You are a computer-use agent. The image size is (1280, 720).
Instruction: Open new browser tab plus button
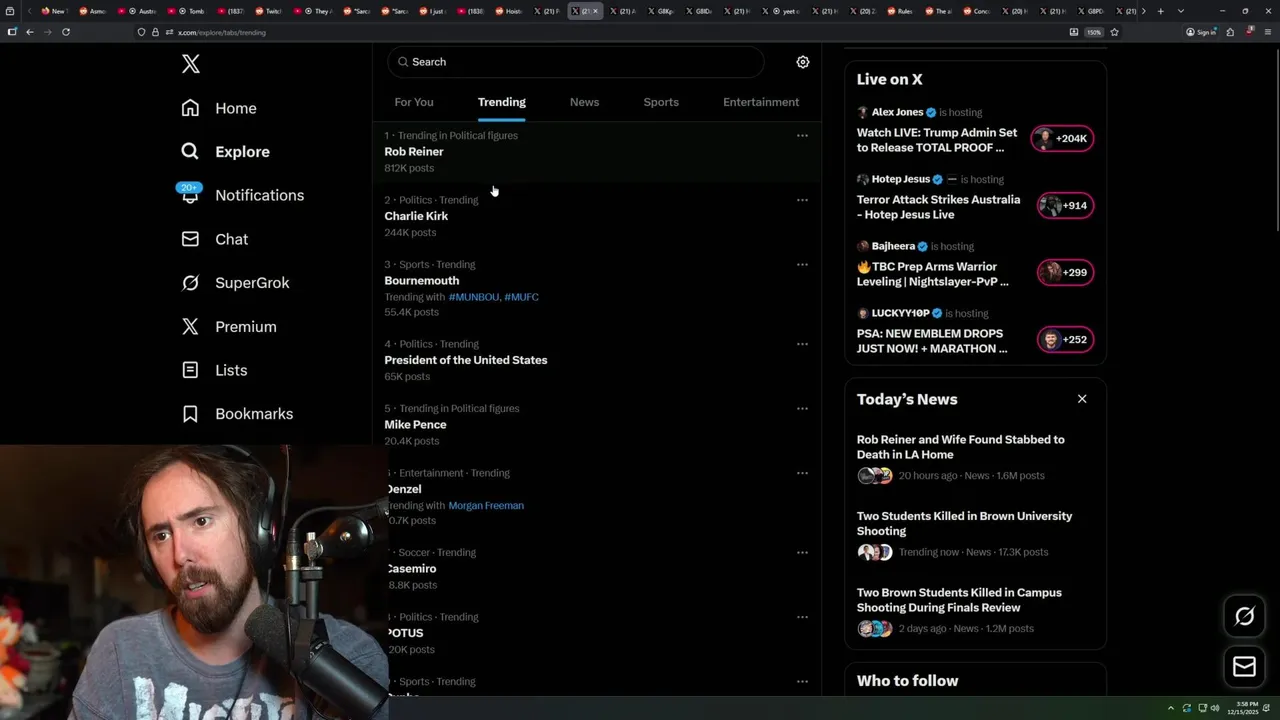1160,11
